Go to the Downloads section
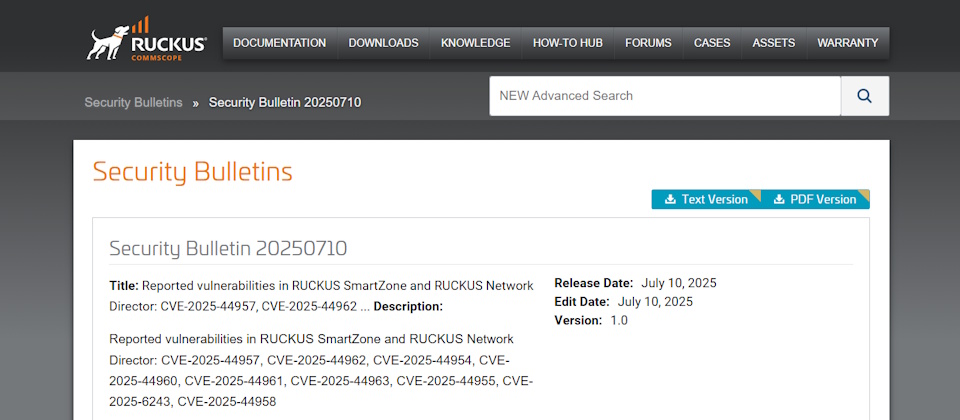This screenshot has width=960, height=420. (383, 43)
